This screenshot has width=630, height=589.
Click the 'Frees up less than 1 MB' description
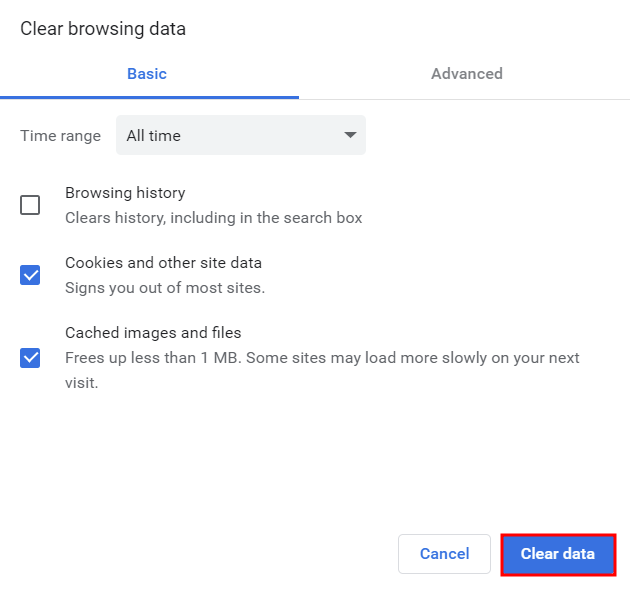(x=150, y=357)
